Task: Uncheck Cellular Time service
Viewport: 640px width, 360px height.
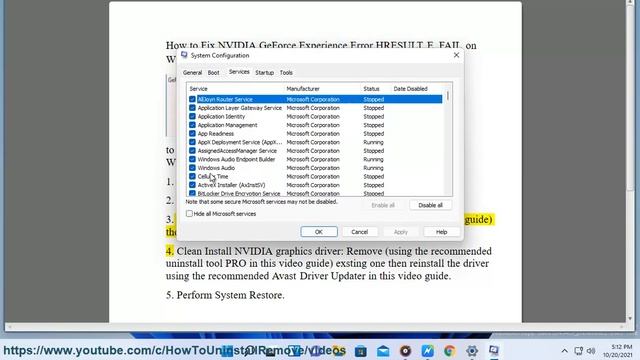Action: (x=192, y=176)
